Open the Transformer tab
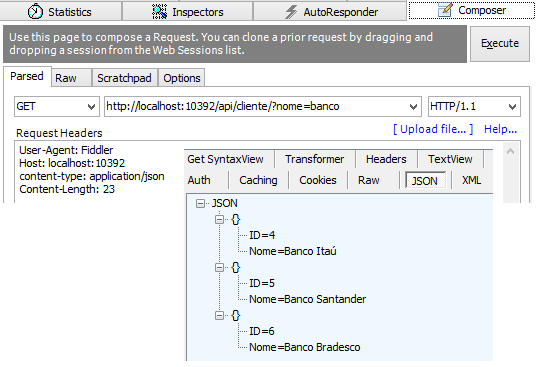Viewport: 542px width, 367px height. click(x=315, y=159)
